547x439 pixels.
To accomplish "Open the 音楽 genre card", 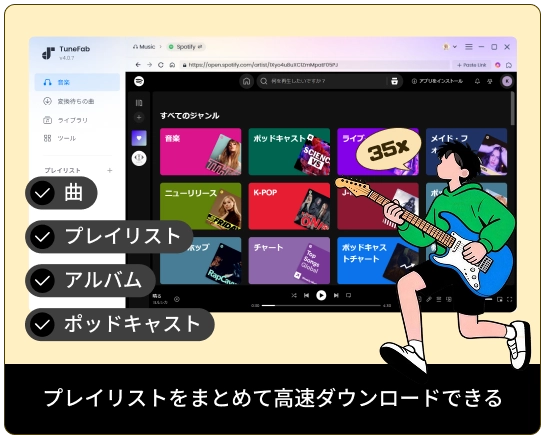I will tap(201, 151).
